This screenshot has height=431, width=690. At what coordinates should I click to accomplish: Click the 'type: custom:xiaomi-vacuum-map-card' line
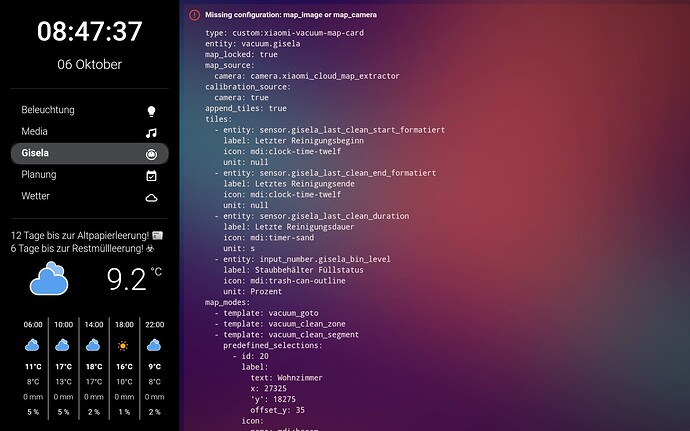coord(284,33)
